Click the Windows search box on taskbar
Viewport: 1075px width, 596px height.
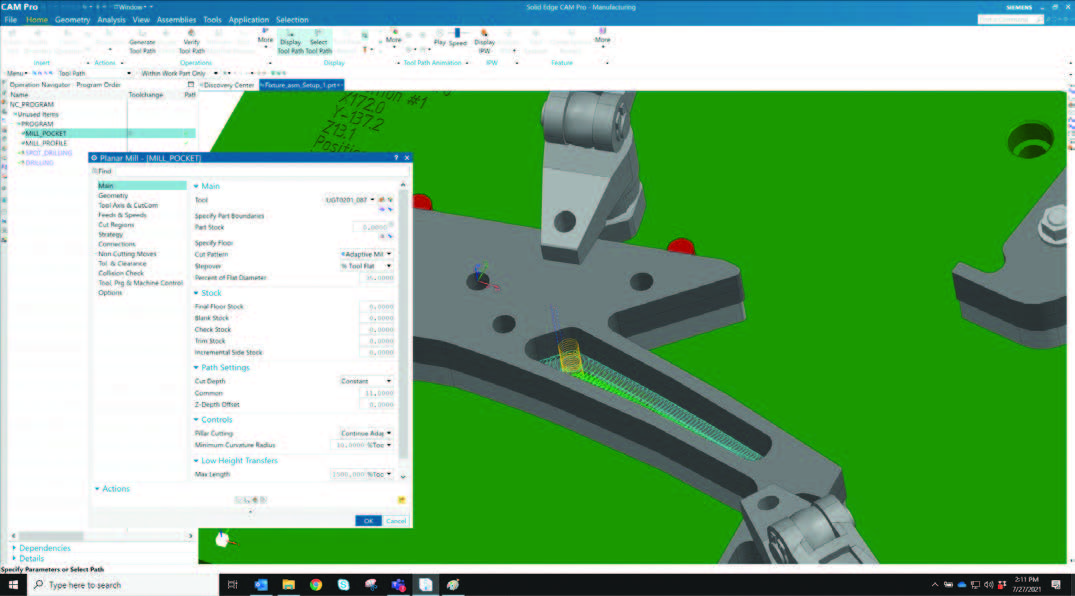[122, 585]
